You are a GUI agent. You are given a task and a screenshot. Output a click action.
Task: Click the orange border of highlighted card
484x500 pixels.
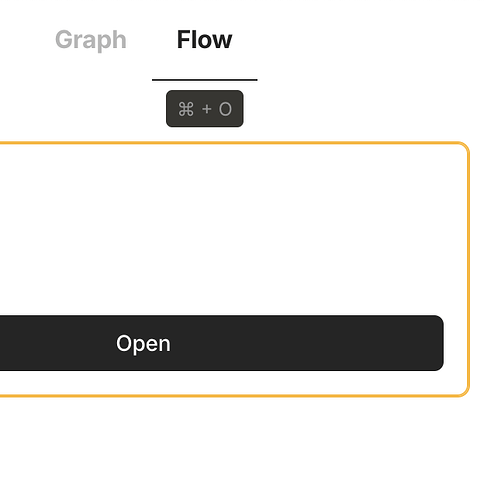[469, 269]
